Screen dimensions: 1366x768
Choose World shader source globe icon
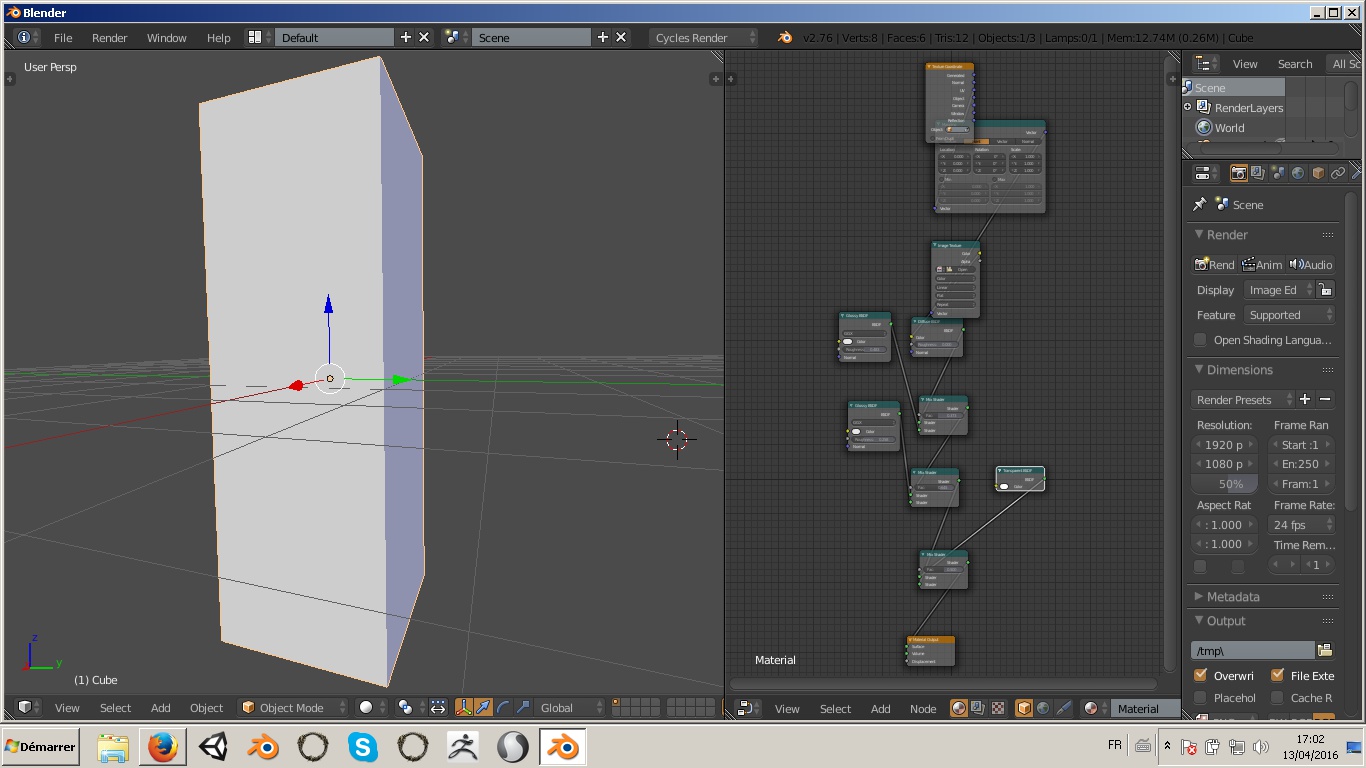(x=1043, y=708)
